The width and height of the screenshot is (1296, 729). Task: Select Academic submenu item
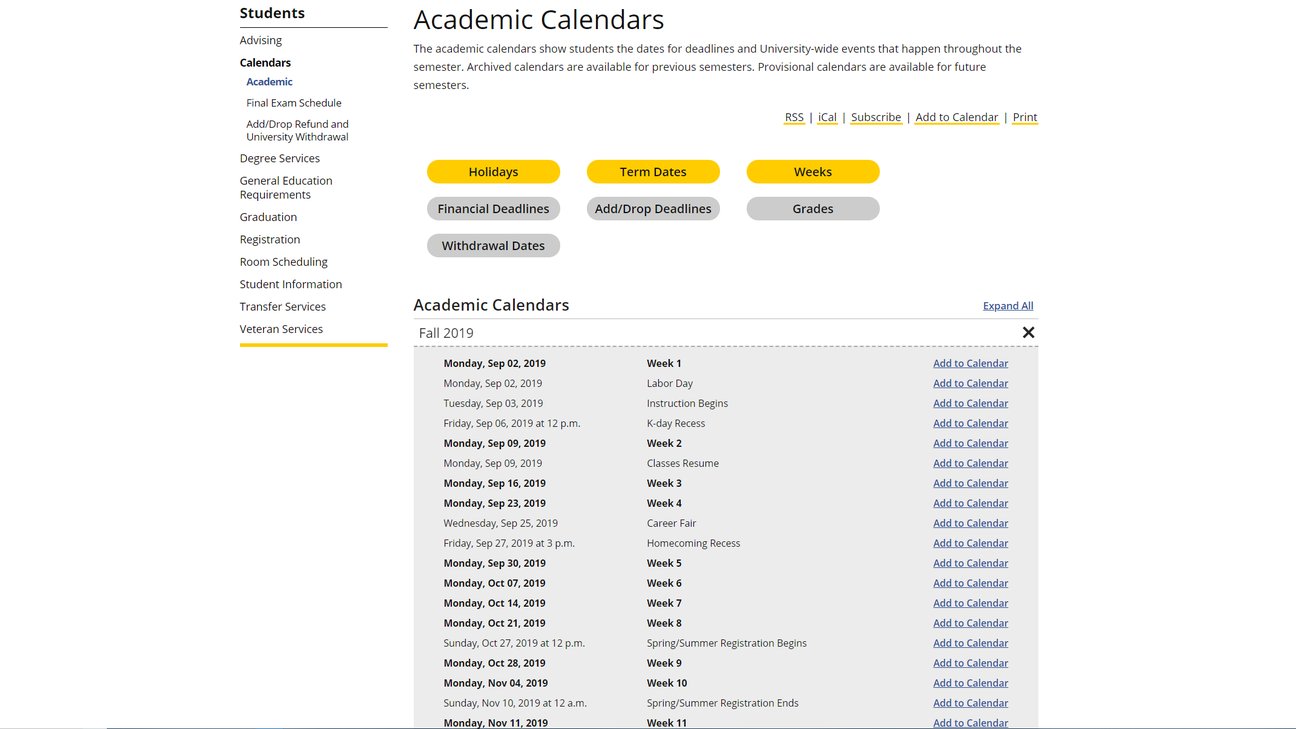pyautogui.click(x=269, y=82)
